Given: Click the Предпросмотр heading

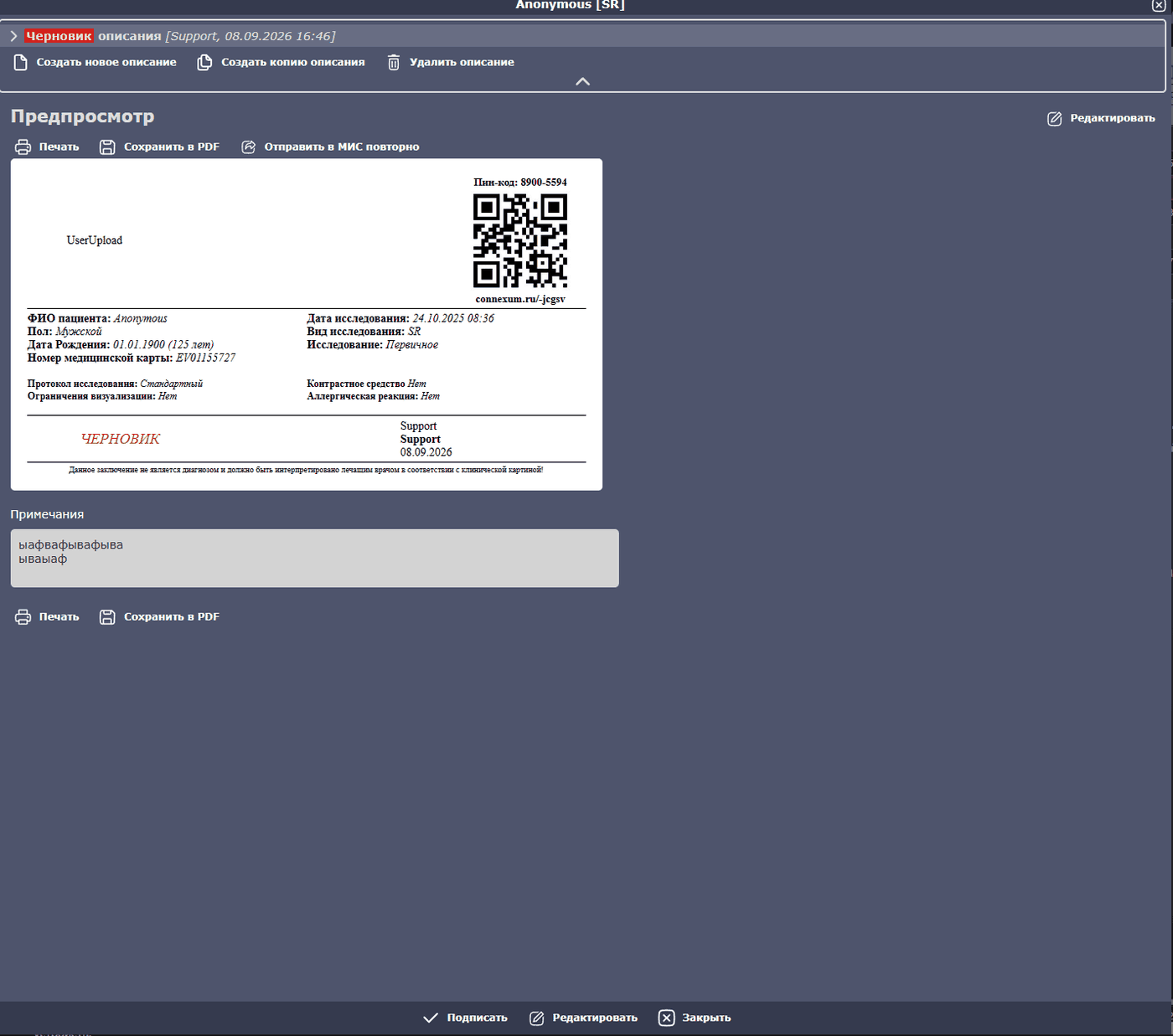Looking at the screenshot, I should click(x=82, y=116).
